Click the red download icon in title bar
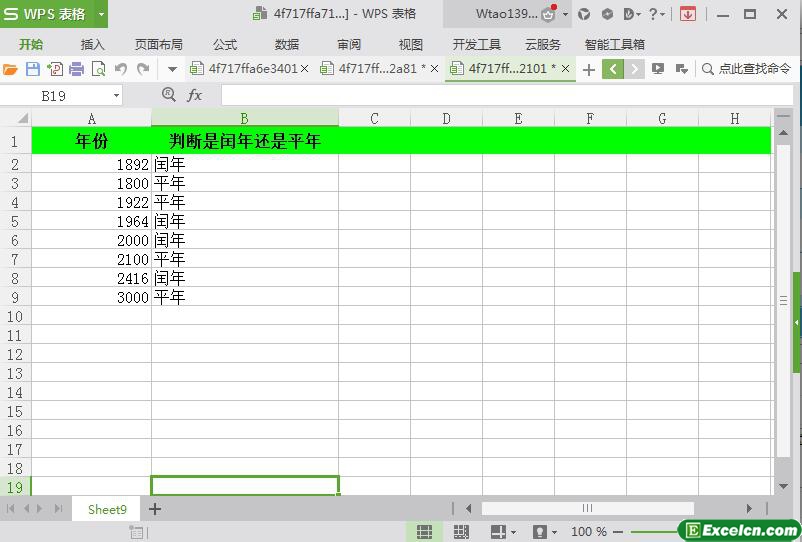This screenshot has height=542, width=802. pos(688,14)
